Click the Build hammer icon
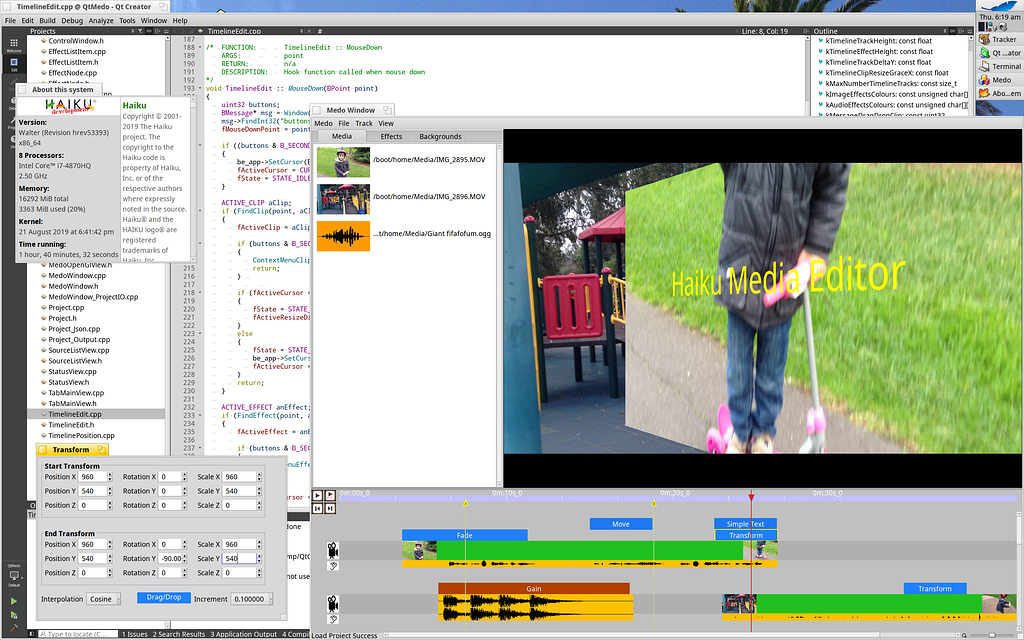The height and width of the screenshot is (640, 1024). (14, 628)
